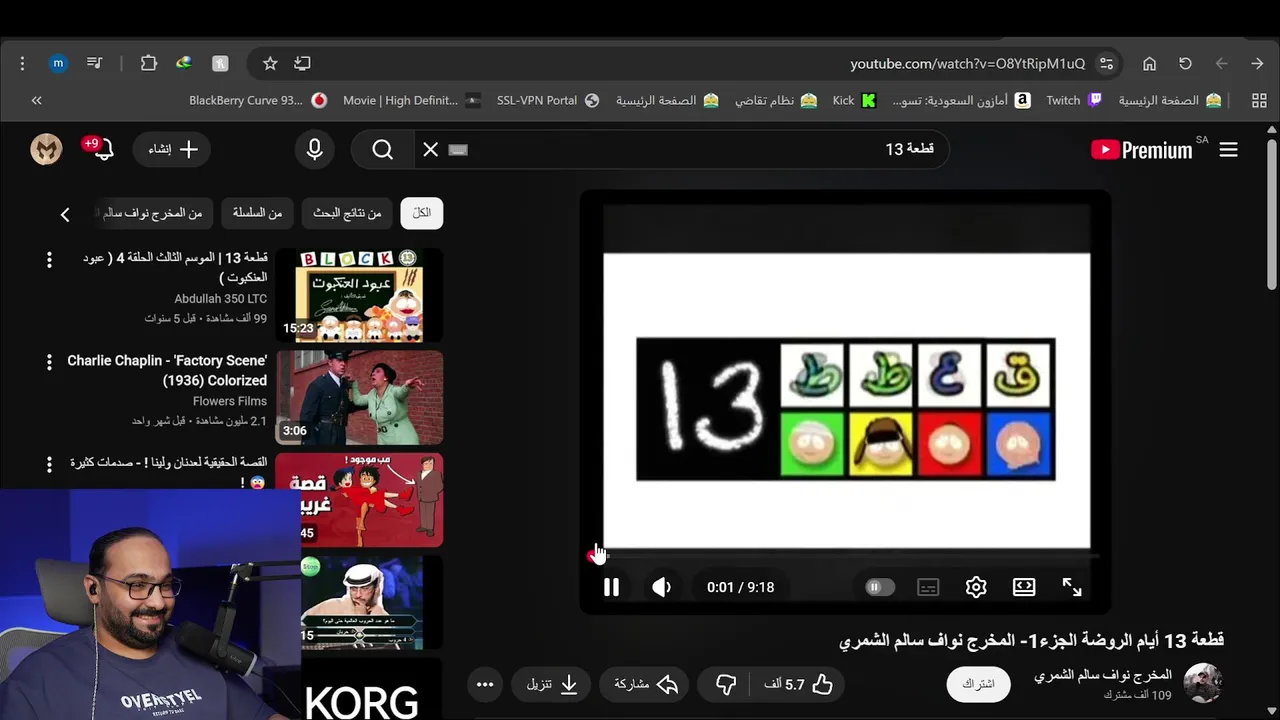
Task: Open options for عدنان ولينا video
Action: [49, 464]
